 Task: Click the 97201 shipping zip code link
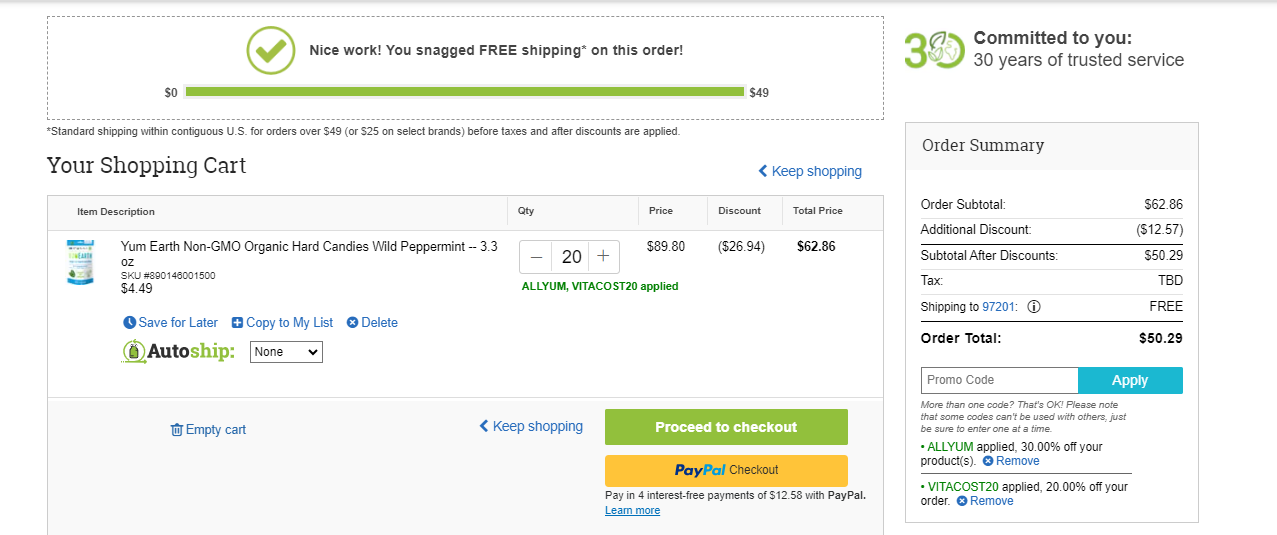point(1000,307)
